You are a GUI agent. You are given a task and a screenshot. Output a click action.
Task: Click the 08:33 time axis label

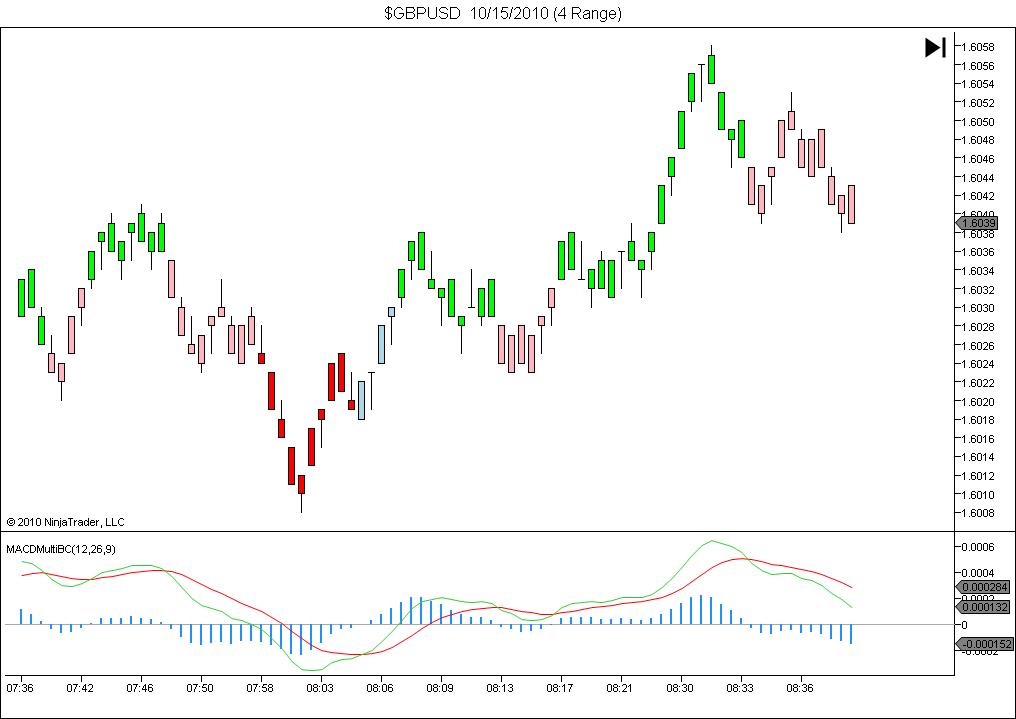tap(740, 688)
